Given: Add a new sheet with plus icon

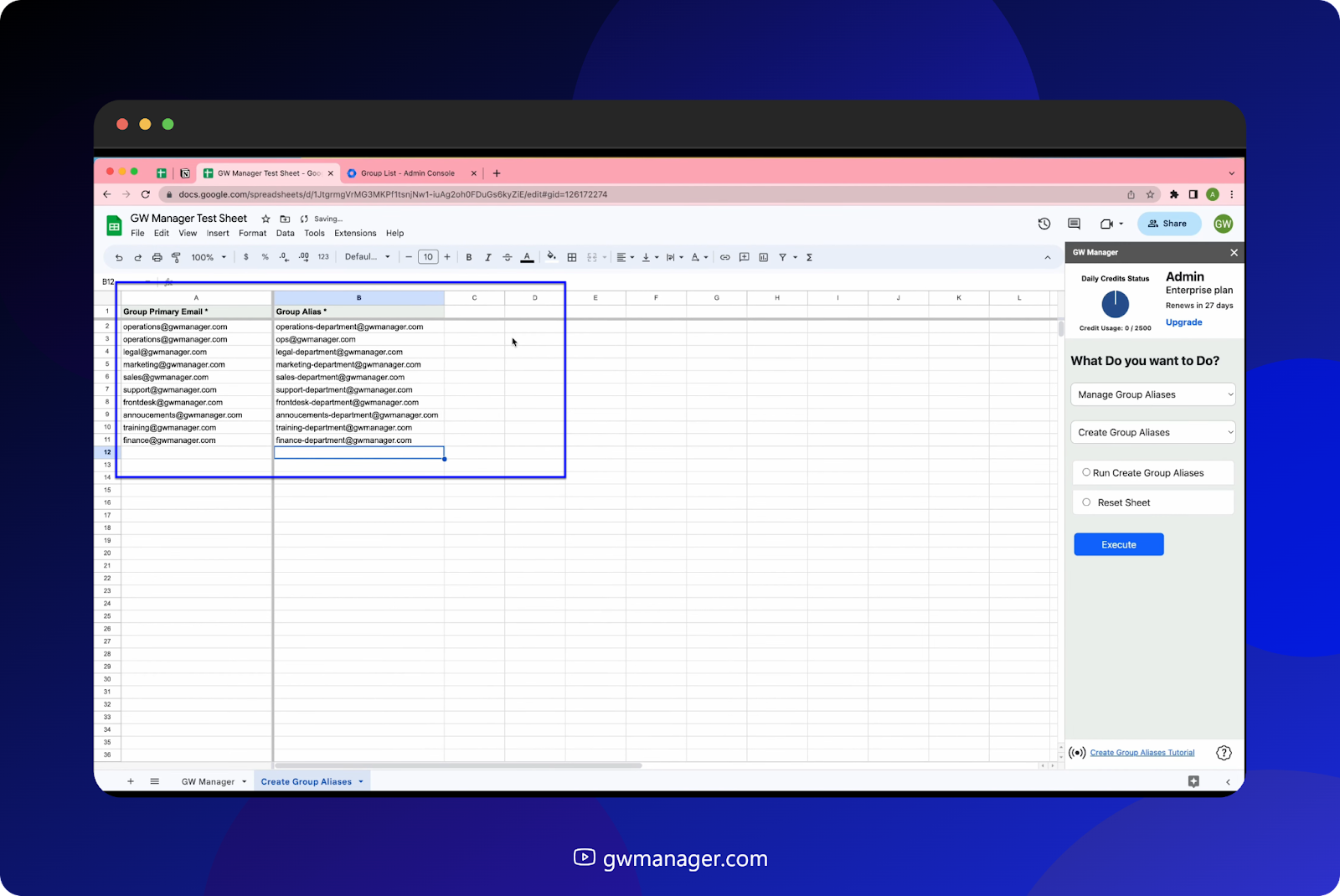Looking at the screenshot, I should pyautogui.click(x=131, y=781).
